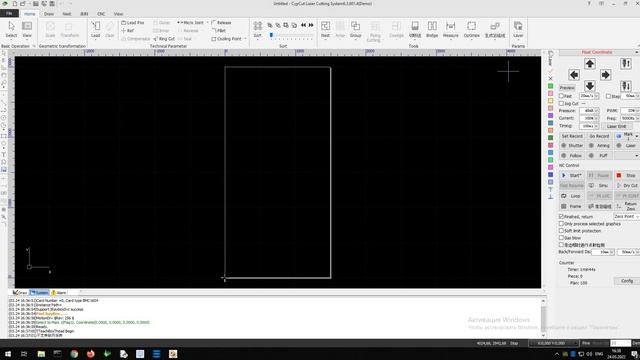Open the Freq dropdown
The image size is (640, 360).
638,118
